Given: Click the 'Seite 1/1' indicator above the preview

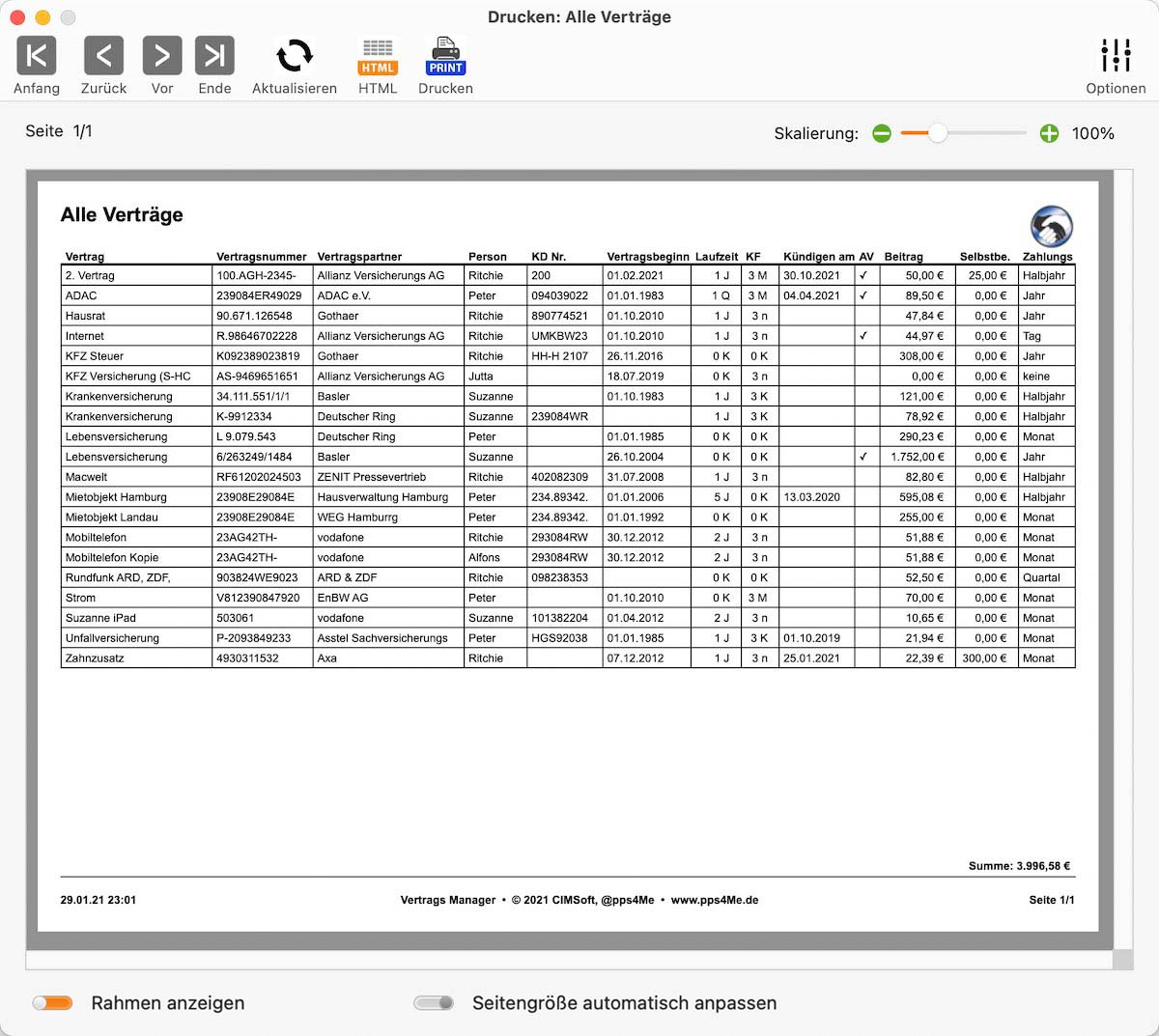Looking at the screenshot, I should click(59, 131).
